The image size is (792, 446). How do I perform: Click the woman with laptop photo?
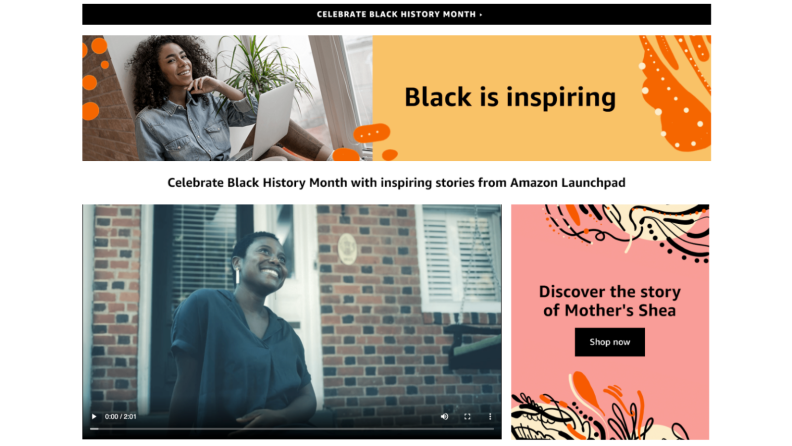pos(227,98)
